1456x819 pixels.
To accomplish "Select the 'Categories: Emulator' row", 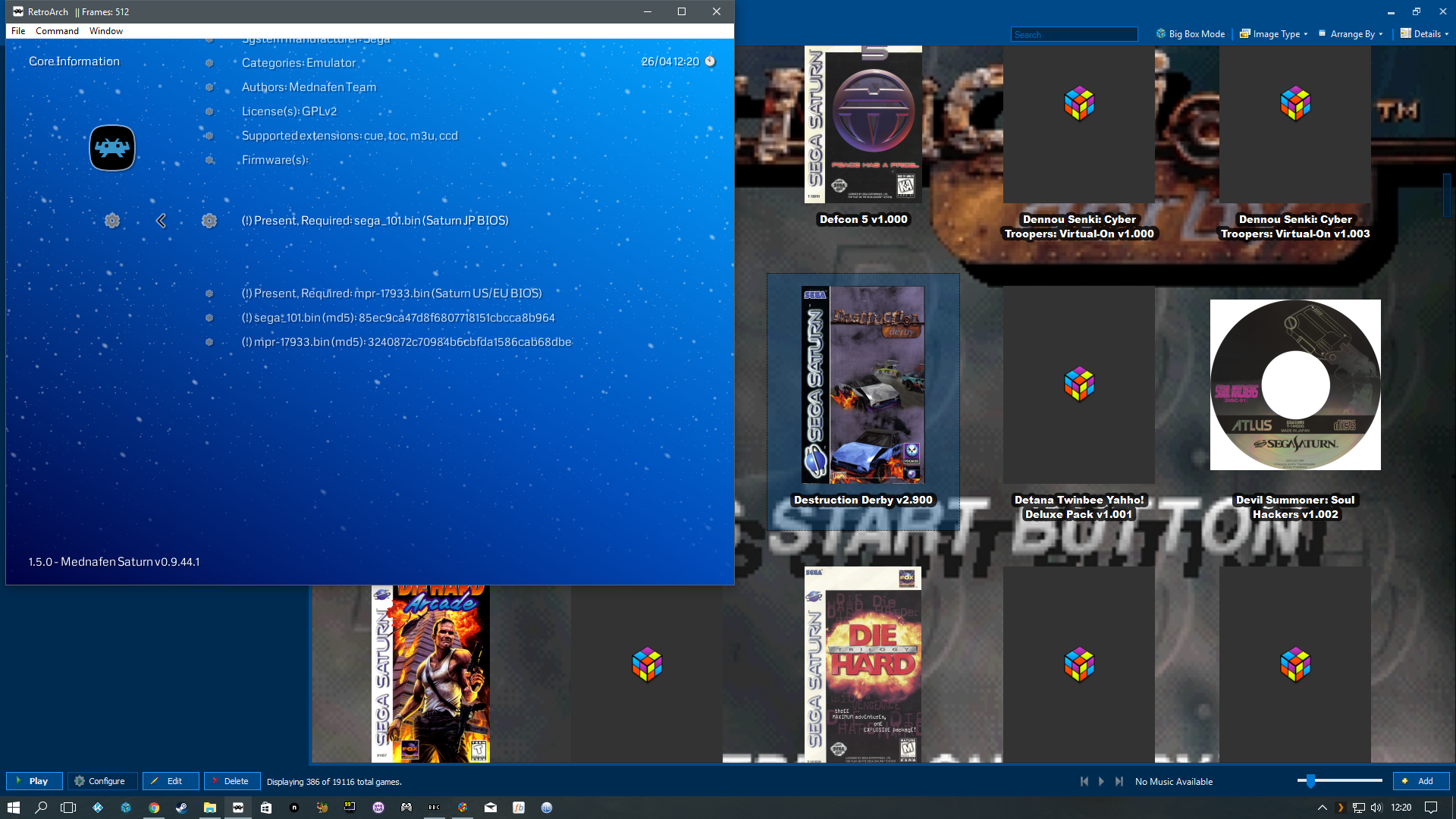I will tap(299, 63).
